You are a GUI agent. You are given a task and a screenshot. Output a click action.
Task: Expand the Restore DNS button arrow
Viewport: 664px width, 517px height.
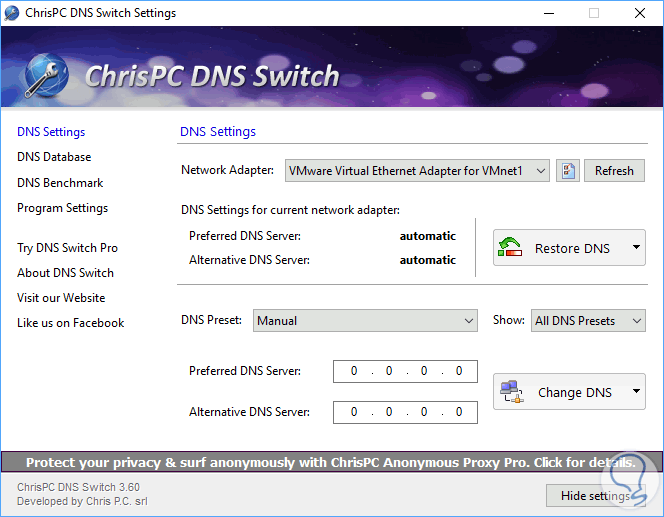coord(636,247)
